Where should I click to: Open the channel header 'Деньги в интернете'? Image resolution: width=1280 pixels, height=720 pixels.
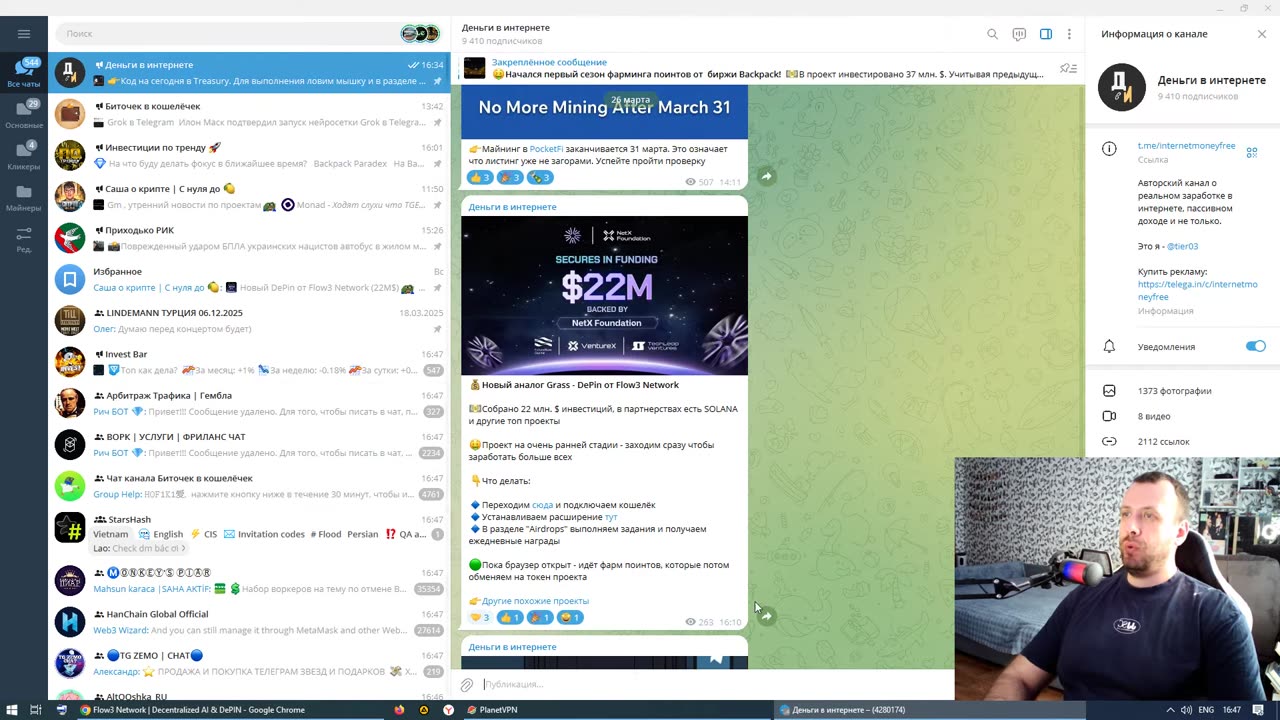505,28
